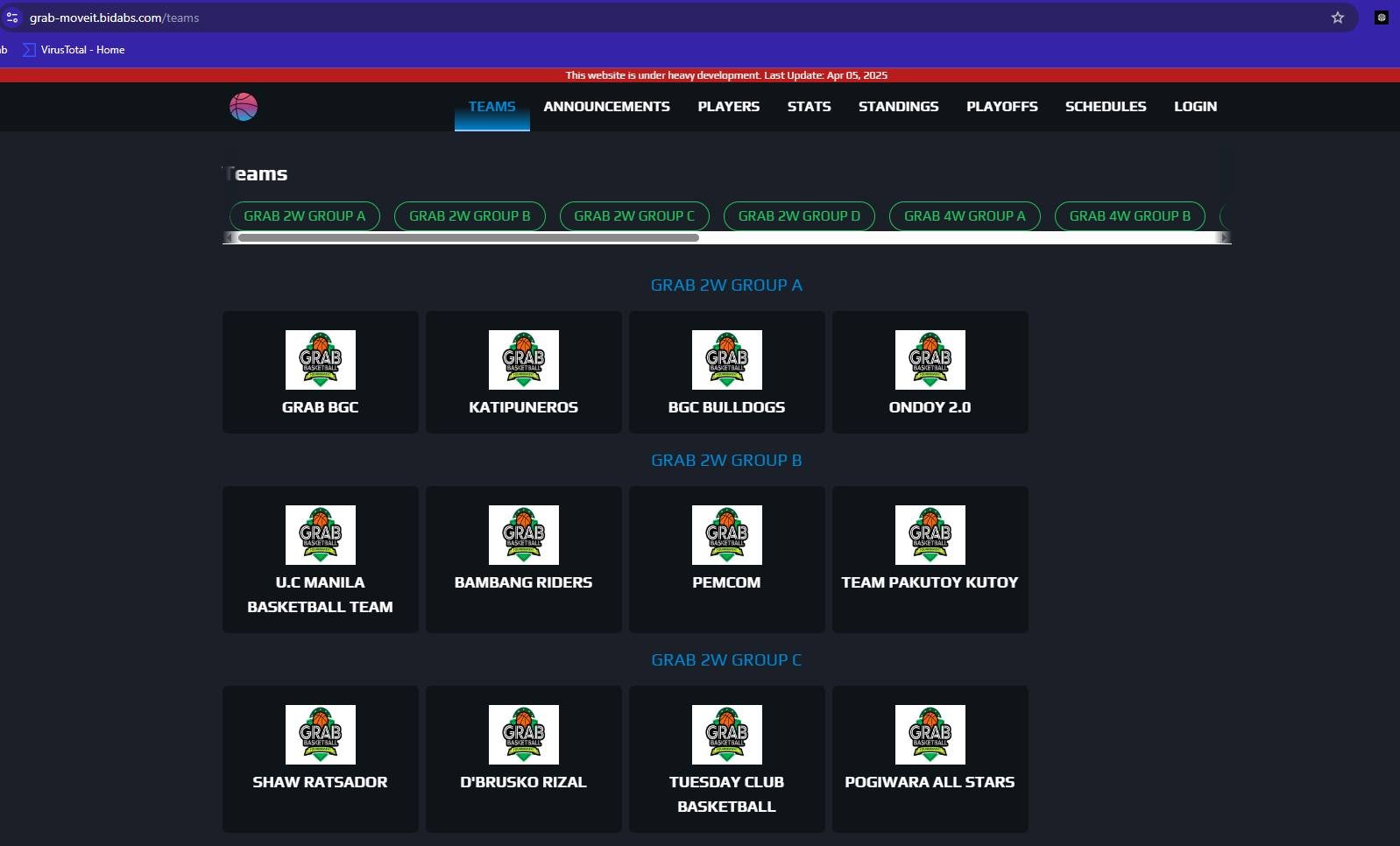Click the browser extension icon at top right
Viewport: 1400px width, 846px height.
pos(1381,18)
